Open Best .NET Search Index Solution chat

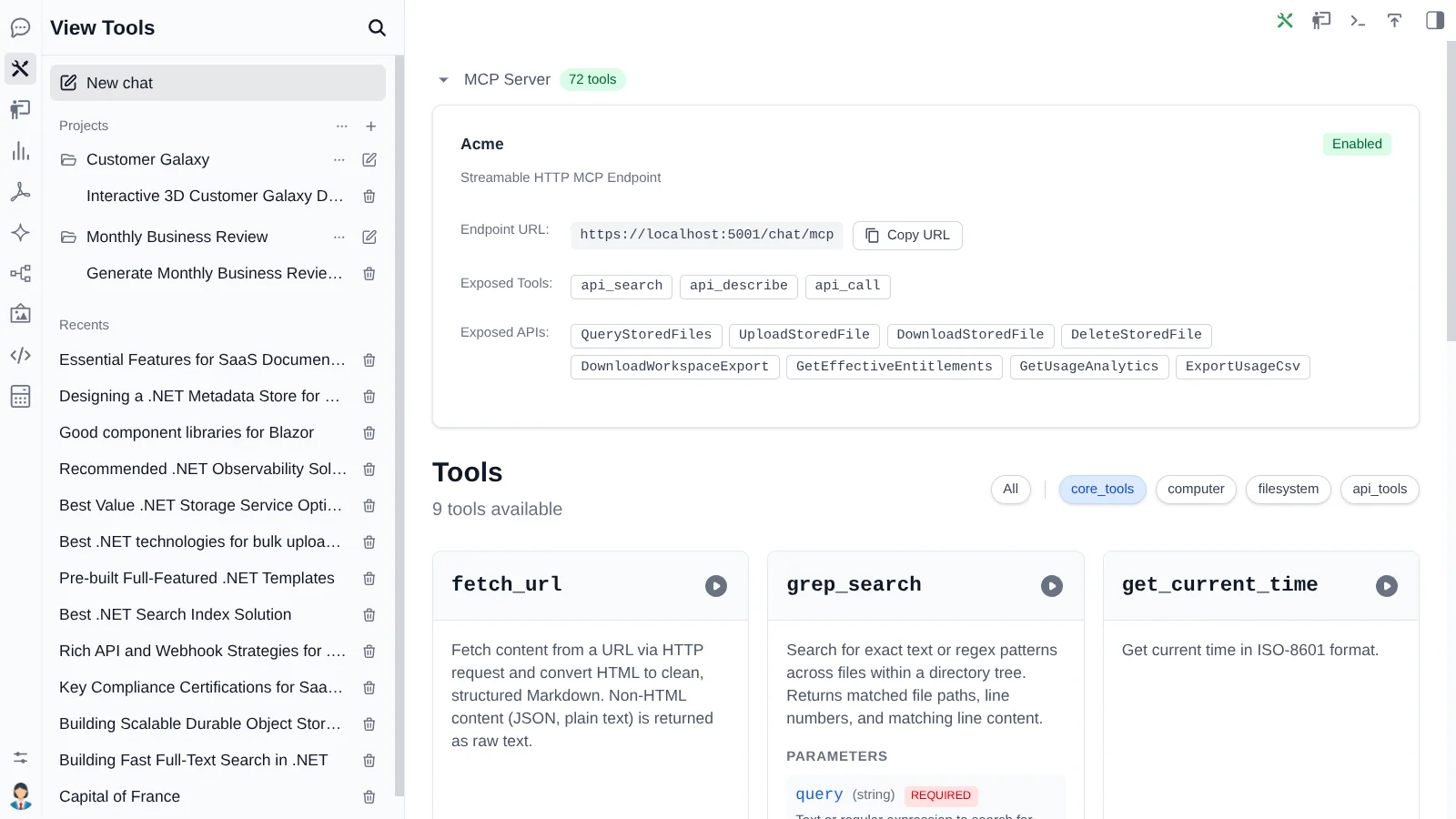pos(176,615)
